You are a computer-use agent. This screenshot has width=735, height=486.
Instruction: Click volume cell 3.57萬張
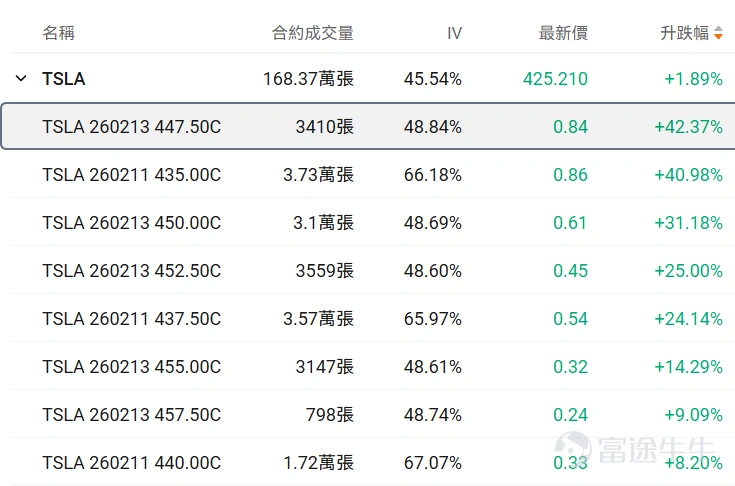(318, 319)
